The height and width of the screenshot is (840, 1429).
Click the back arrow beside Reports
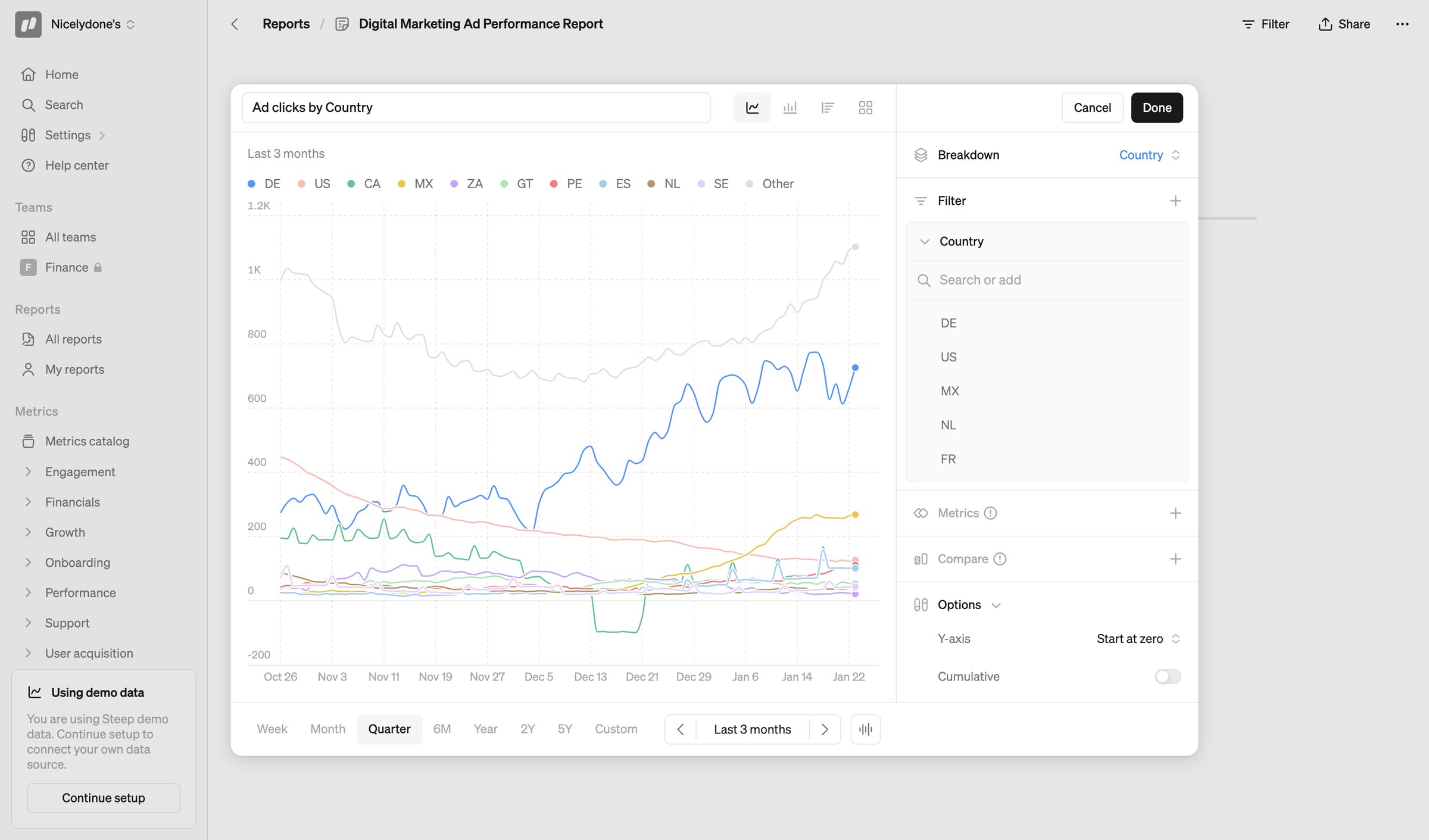[235, 24]
